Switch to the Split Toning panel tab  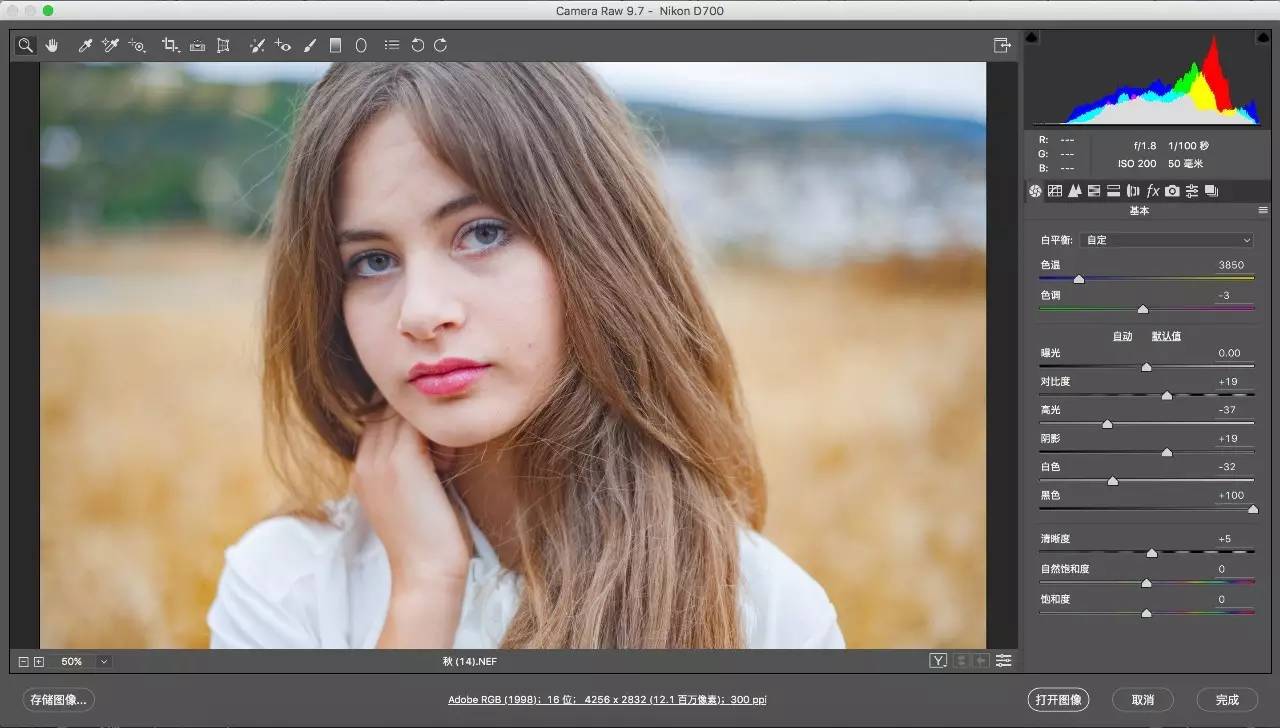point(1113,191)
